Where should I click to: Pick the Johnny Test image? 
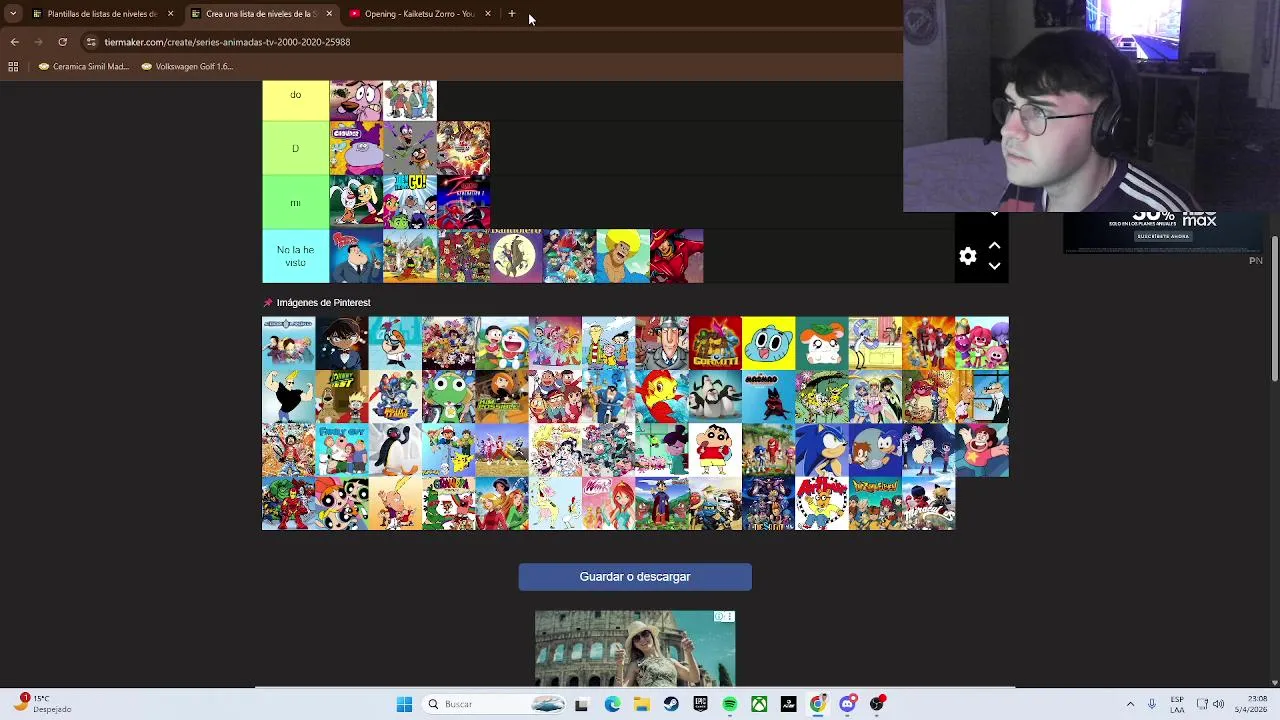pyautogui.click(x=342, y=397)
